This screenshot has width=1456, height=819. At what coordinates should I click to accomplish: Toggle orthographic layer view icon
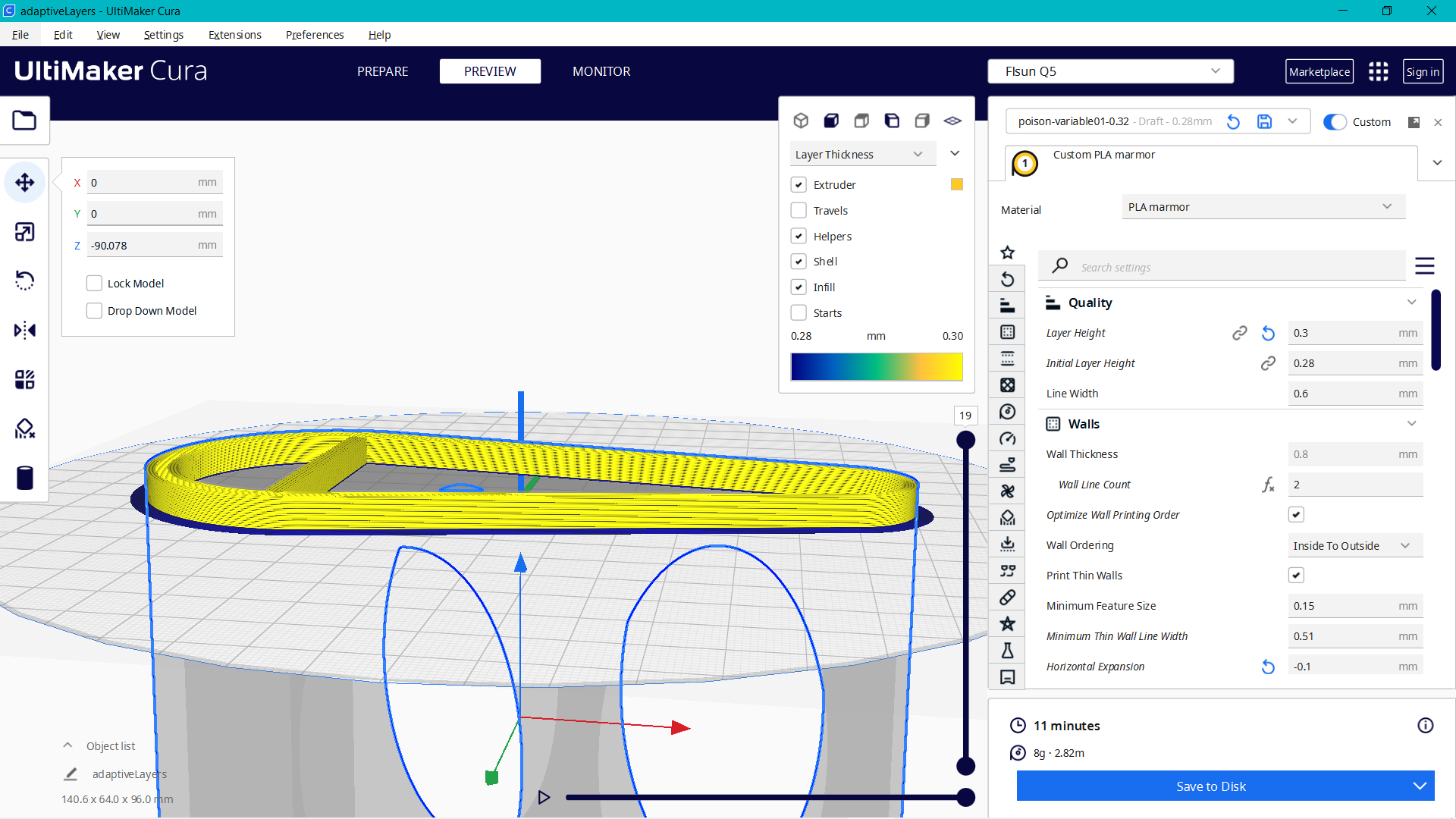[x=952, y=121]
